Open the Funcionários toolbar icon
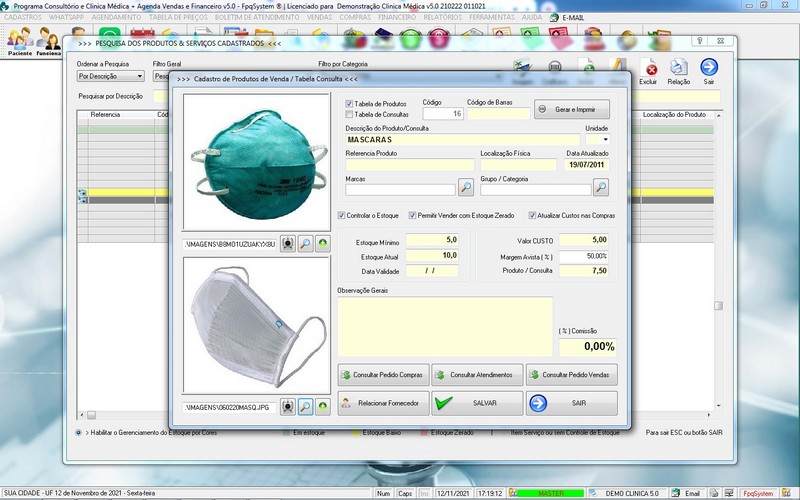 [x=48, y=42]
